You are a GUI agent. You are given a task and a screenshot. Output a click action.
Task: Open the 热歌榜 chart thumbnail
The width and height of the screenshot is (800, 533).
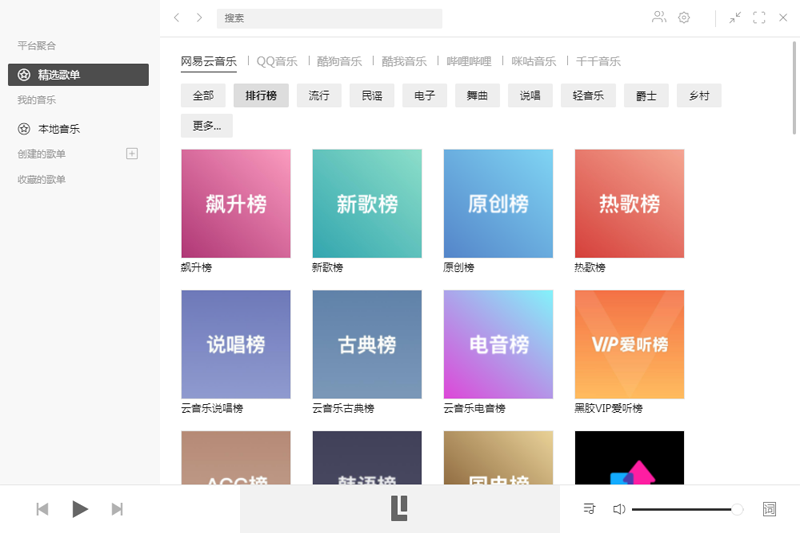pyautogui.click(x=629, y=204)
